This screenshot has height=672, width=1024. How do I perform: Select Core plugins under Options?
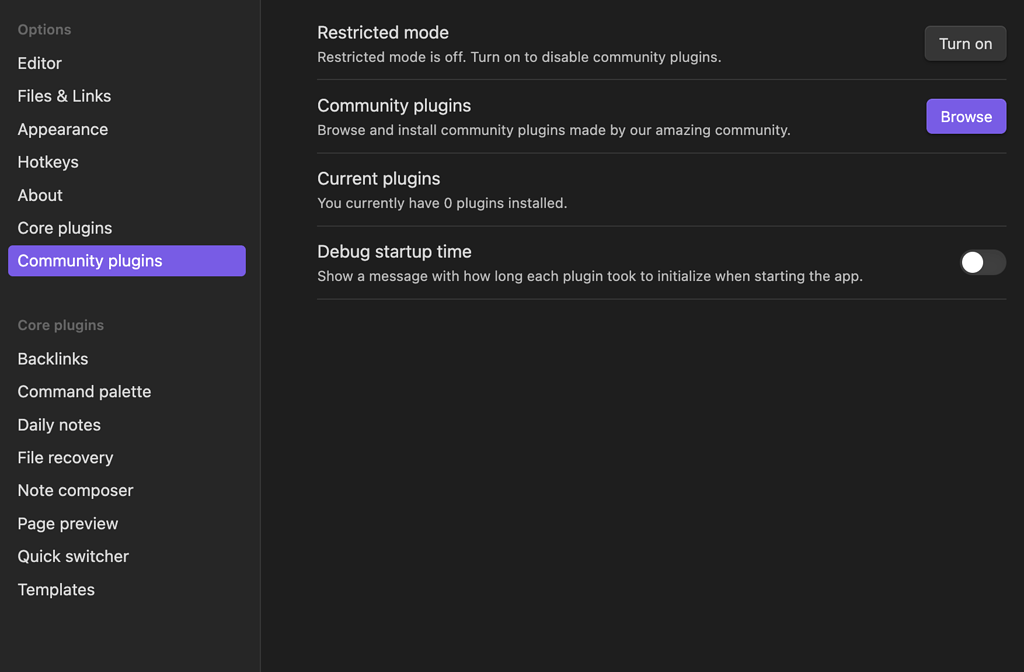(127, 228)
